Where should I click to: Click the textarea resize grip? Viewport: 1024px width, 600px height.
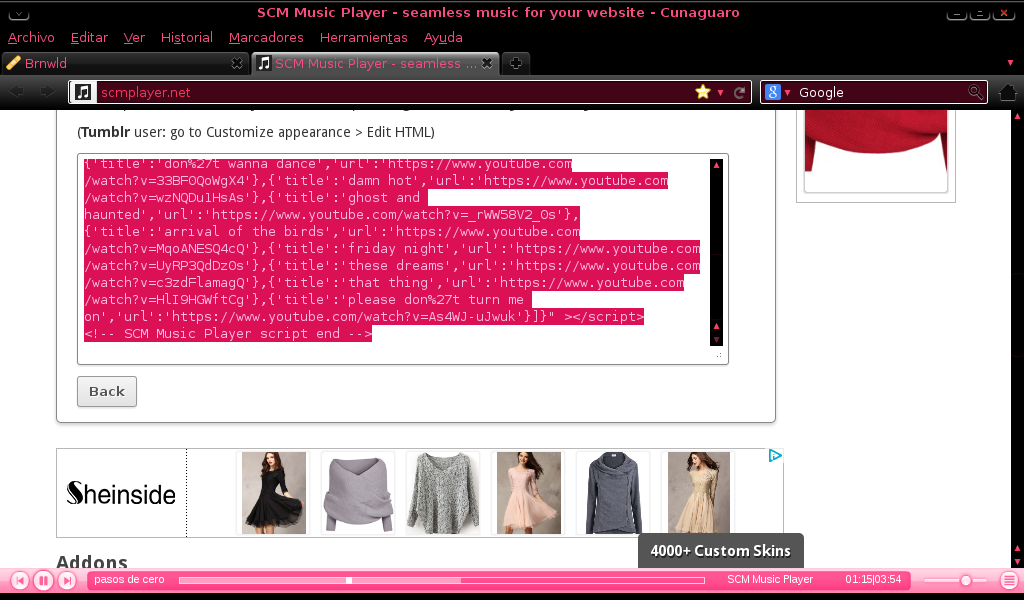(719, 355)
